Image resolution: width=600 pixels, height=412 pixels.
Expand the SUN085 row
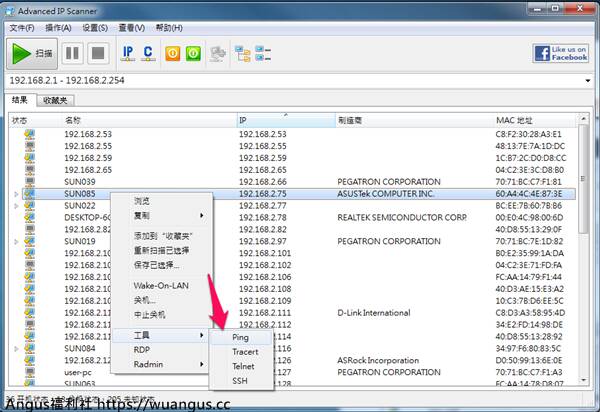pyautogui.click(x=16, y=194)
